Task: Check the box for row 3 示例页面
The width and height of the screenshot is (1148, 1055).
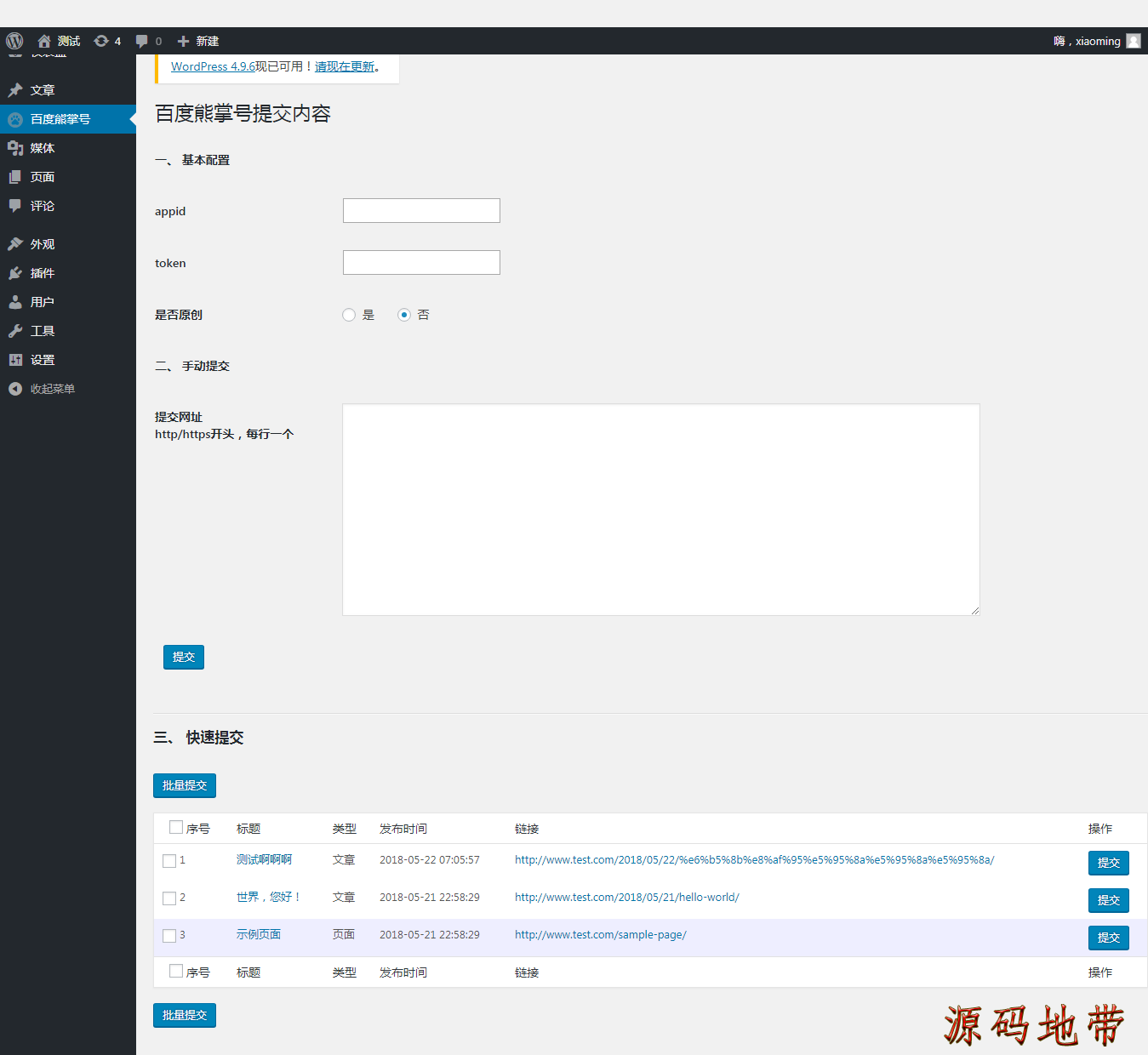Action: click(169, 936)
